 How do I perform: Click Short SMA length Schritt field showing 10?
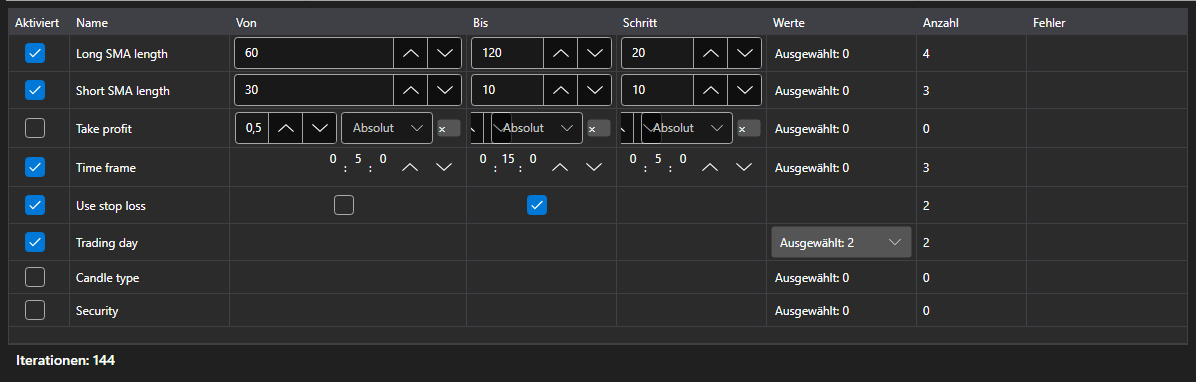[x=657, y=90]
